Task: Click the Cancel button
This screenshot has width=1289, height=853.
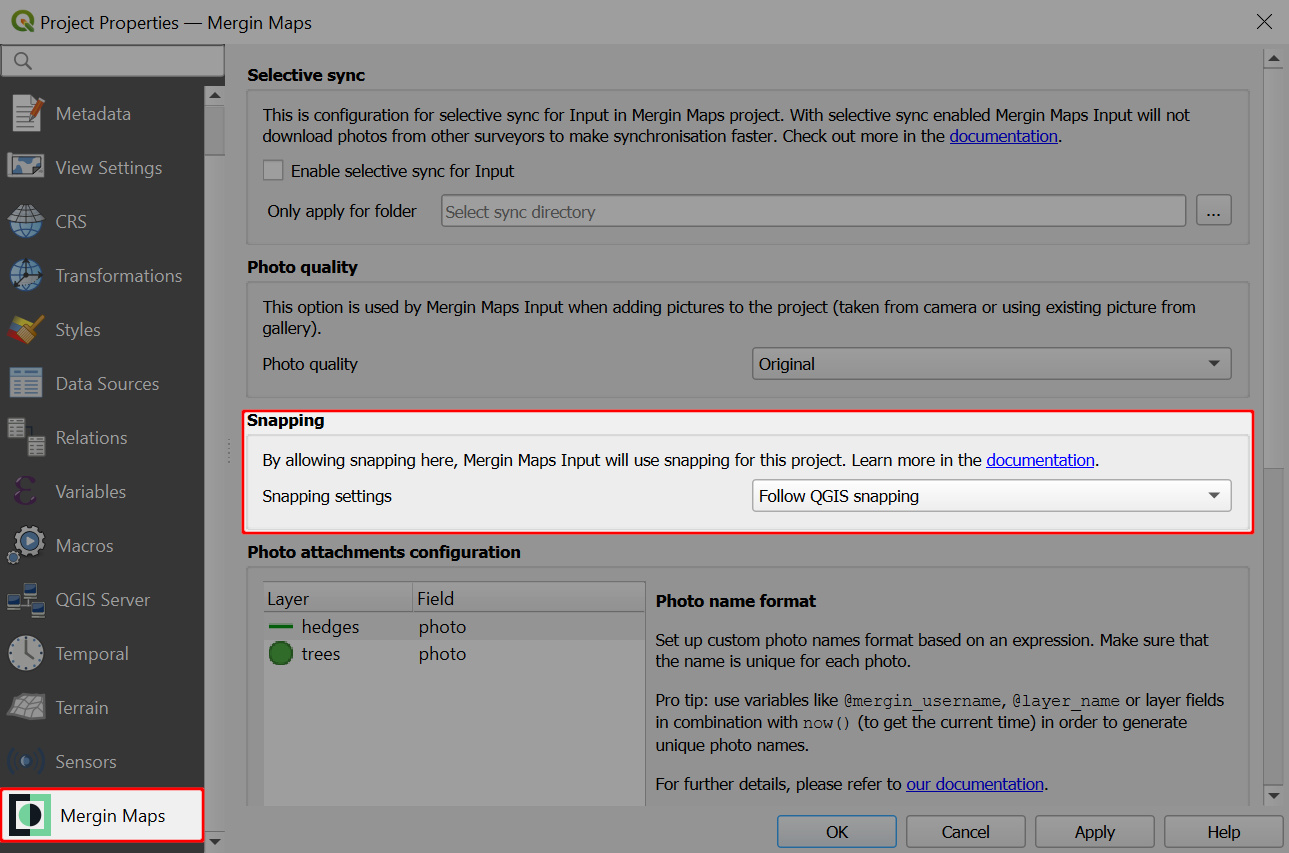Action: point(965,832)
